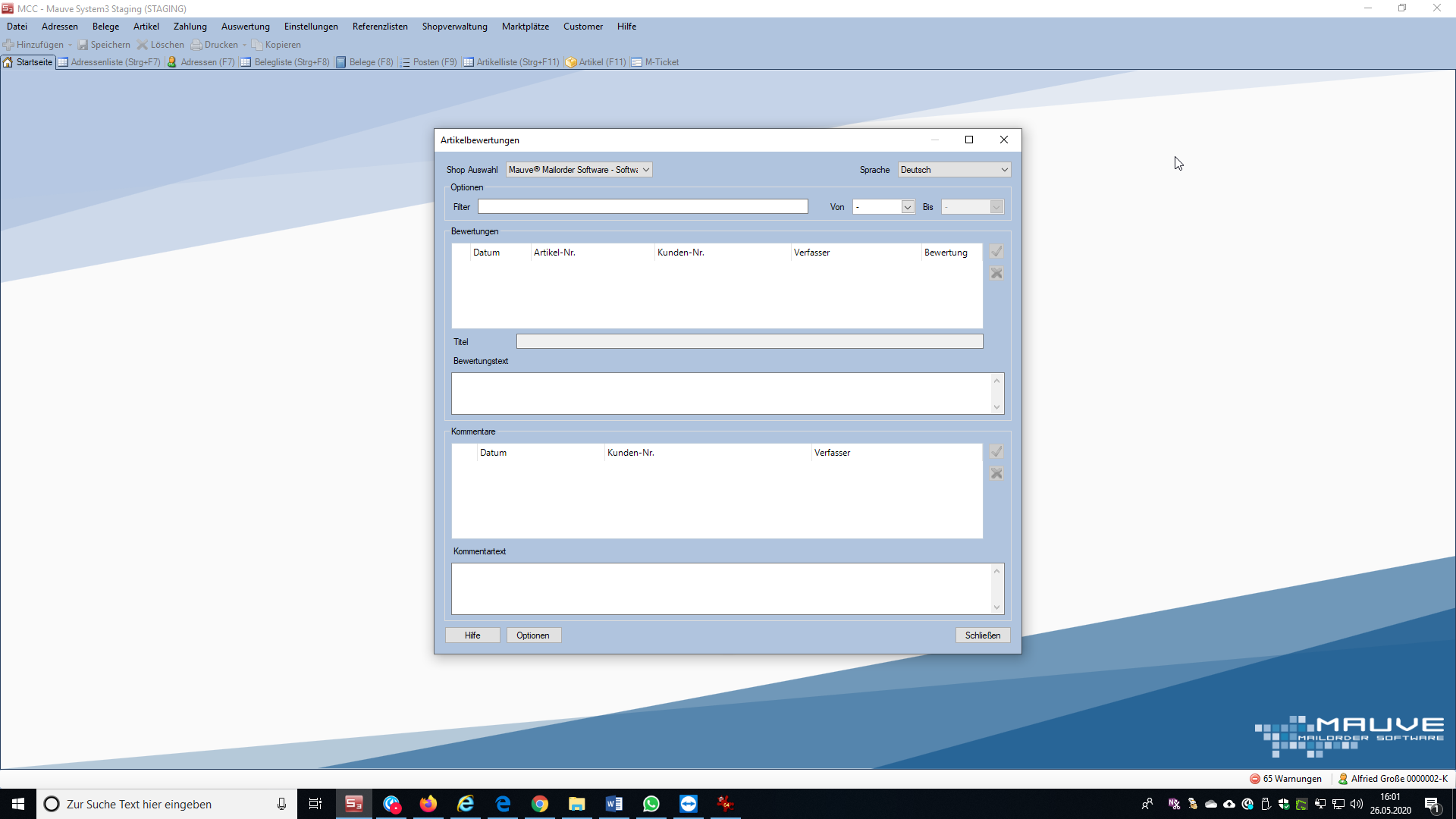The image size is (1456, 819).
Task: Delete review with Bewertungen X icon
Action: (x=996, y=273)
